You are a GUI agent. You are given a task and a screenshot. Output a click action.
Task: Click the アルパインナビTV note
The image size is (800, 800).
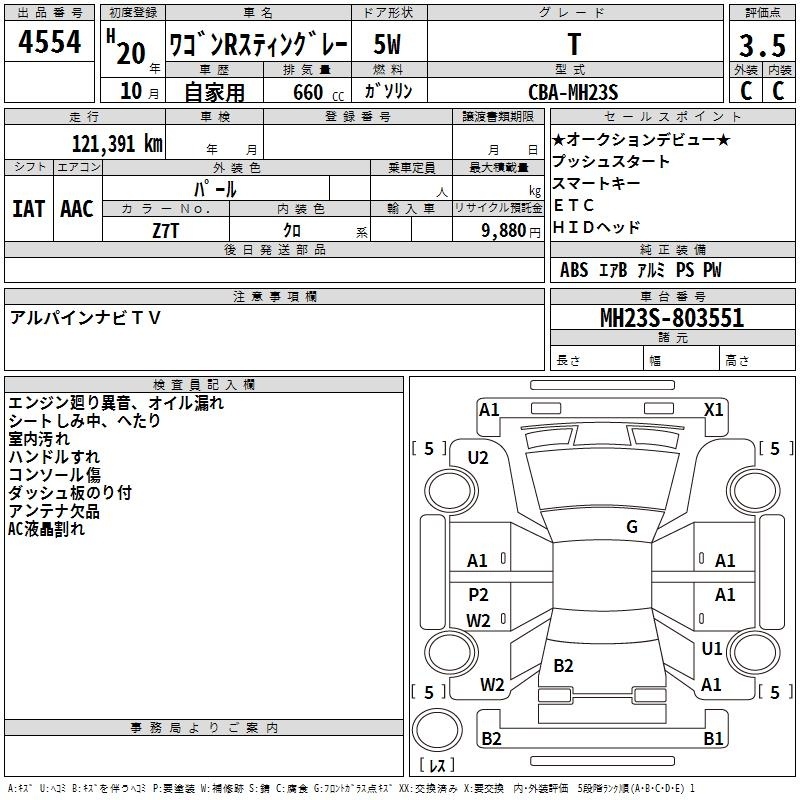click(x=84, y=317)
